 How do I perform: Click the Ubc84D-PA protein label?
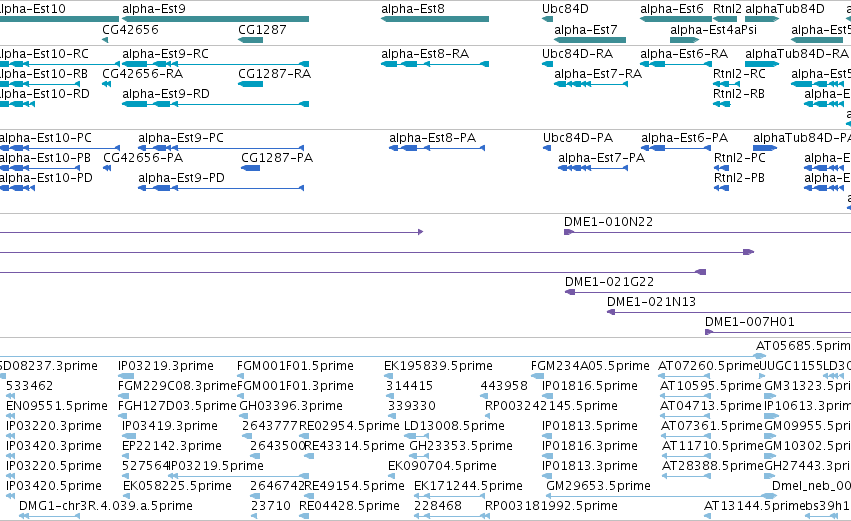point(578,138)
